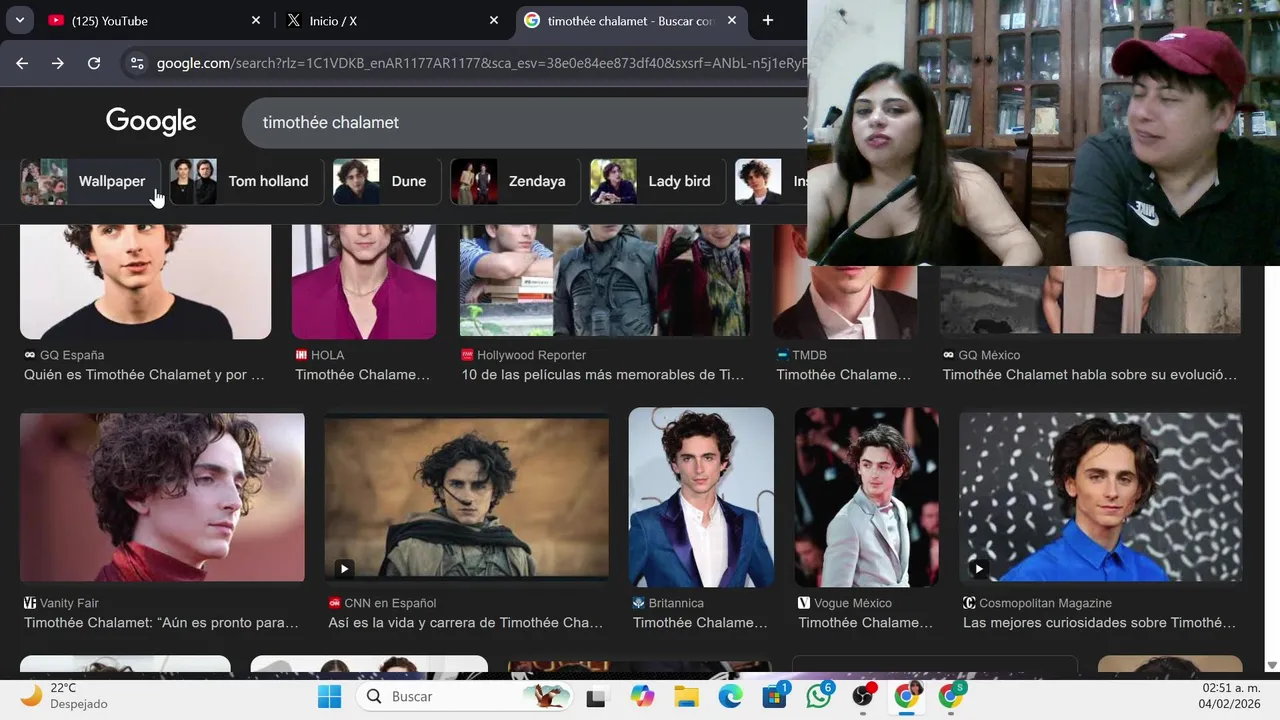Open the CNN en Español video thumbnail
Screen dimensions: 1280x720
466,497
